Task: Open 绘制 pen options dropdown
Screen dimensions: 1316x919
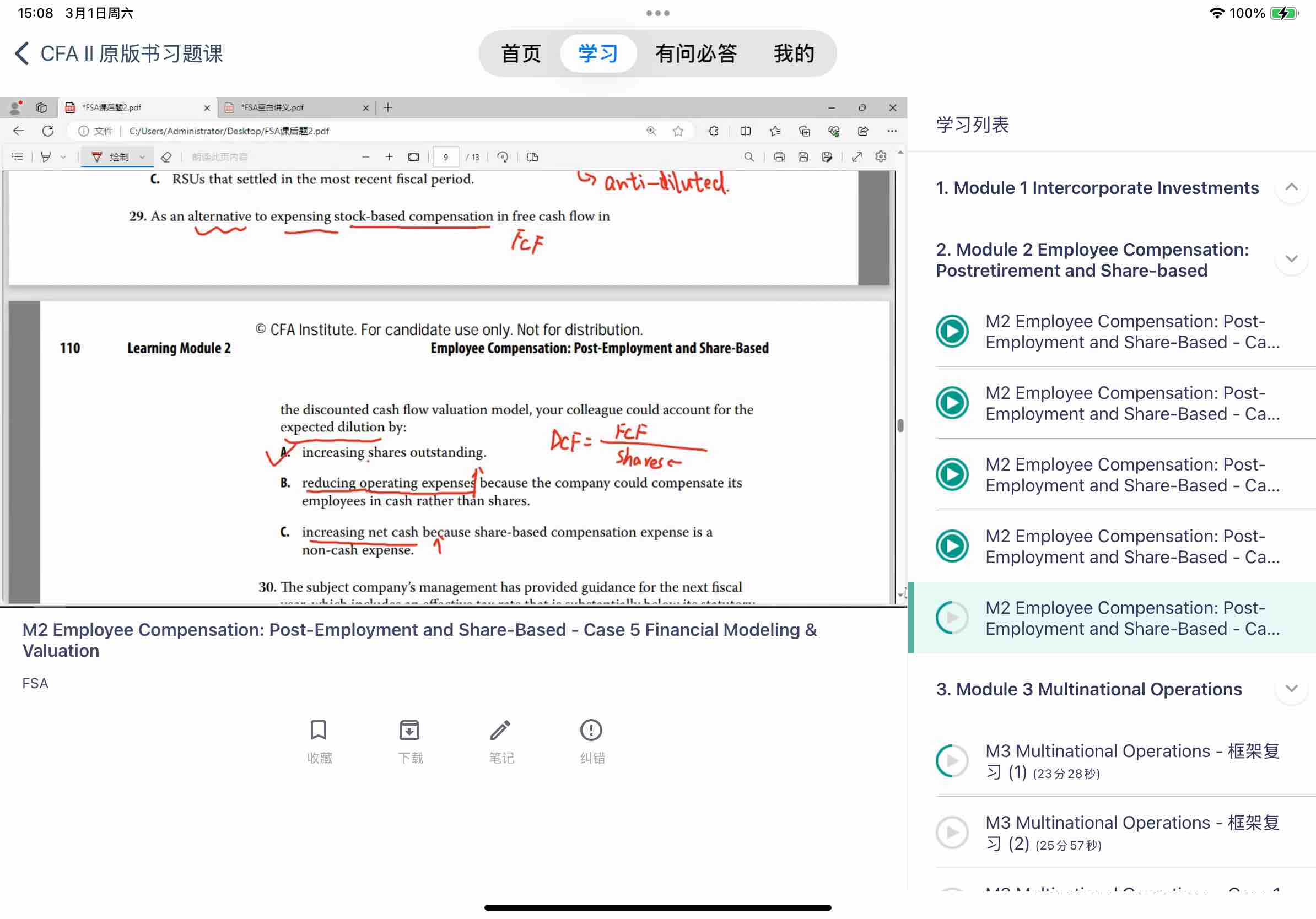Action: [x=142, y=157]
